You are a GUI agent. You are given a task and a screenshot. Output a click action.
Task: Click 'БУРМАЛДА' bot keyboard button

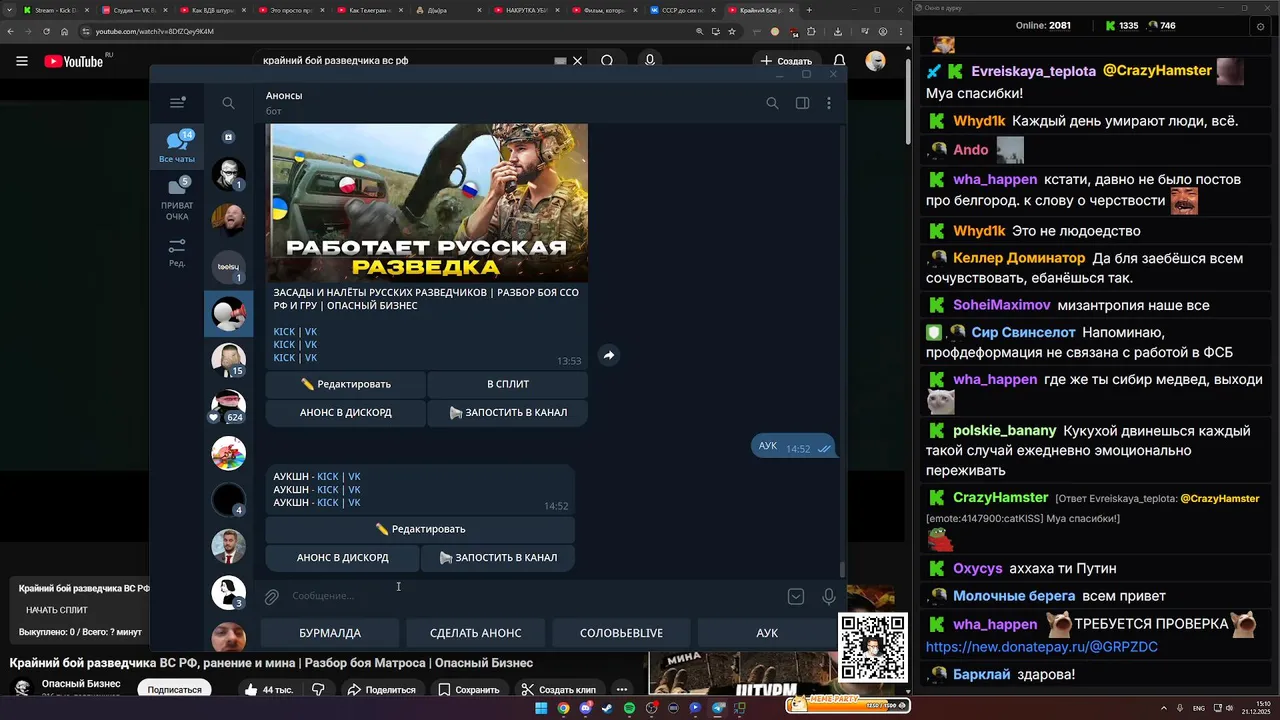[x=330, y=633]
